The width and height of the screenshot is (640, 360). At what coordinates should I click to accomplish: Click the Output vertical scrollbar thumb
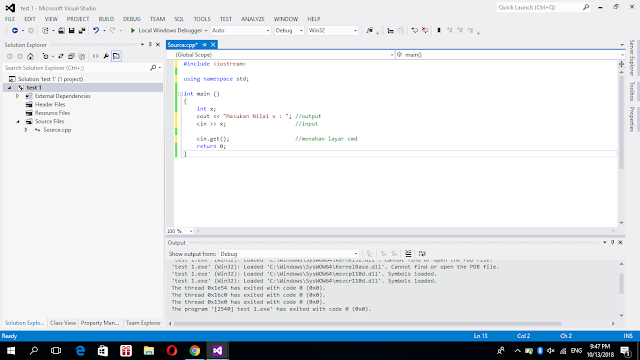tap(621, 284)
